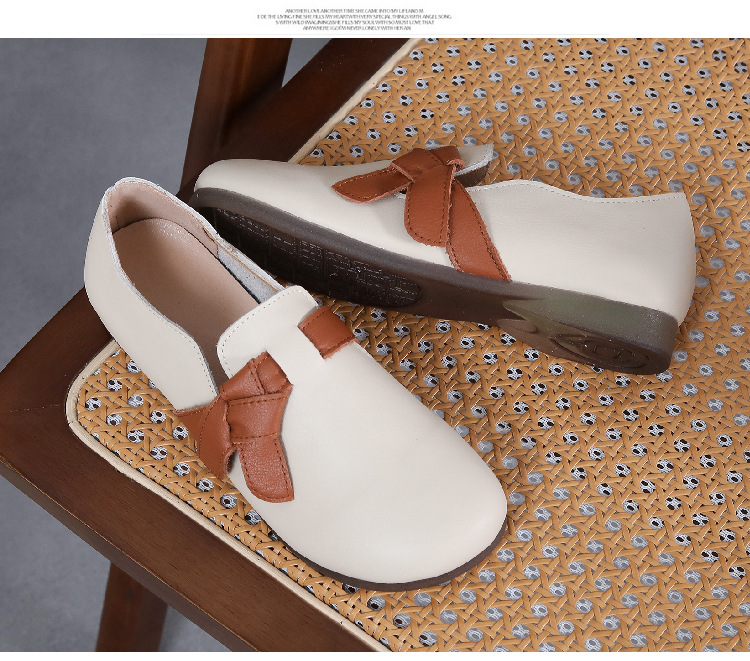This screenshot has width=750, height=661.
Task: Click the shoe product photo
Action: tap(375, 345)
